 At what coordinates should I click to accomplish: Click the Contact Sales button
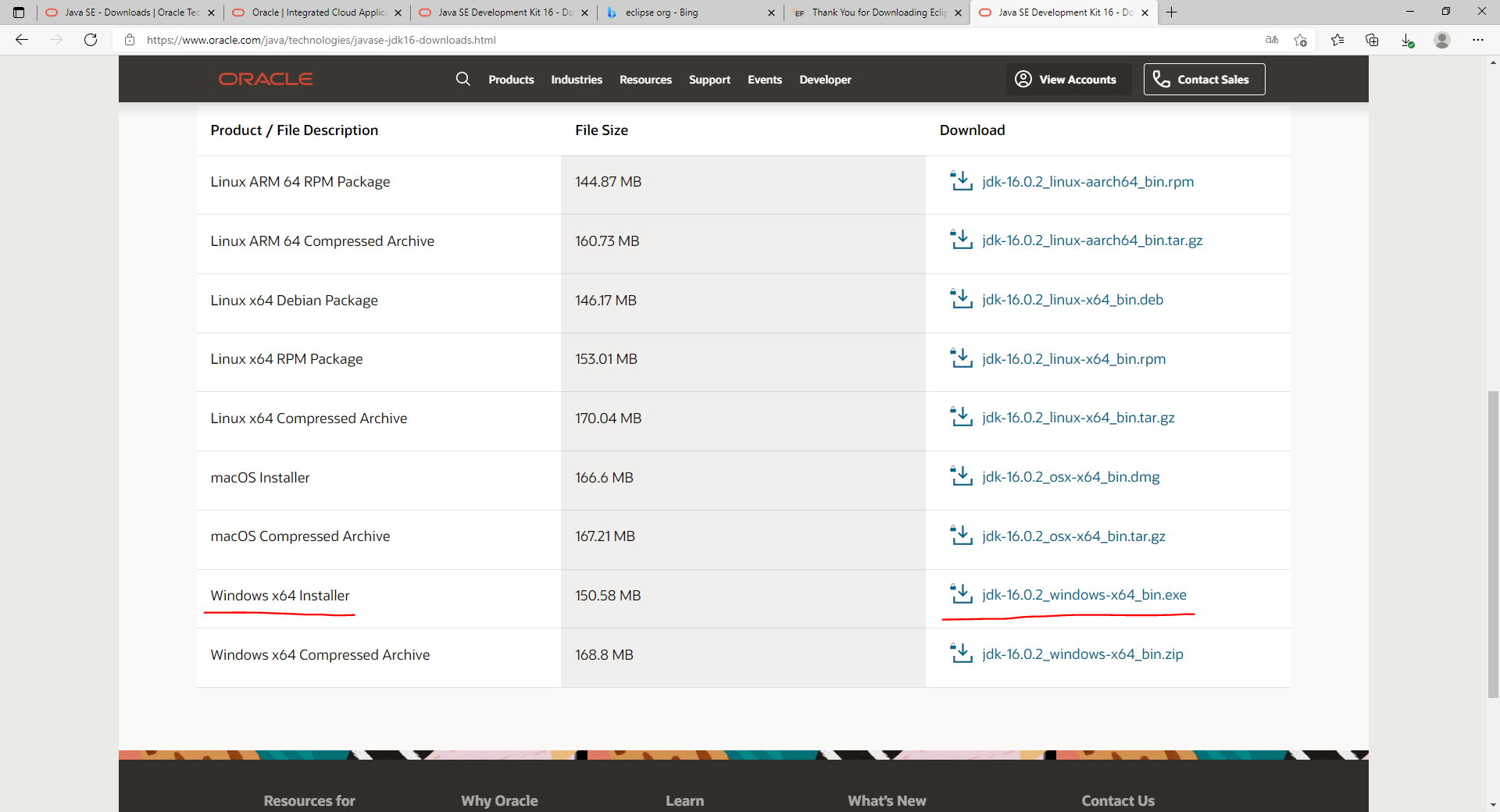click(1204, 79)
